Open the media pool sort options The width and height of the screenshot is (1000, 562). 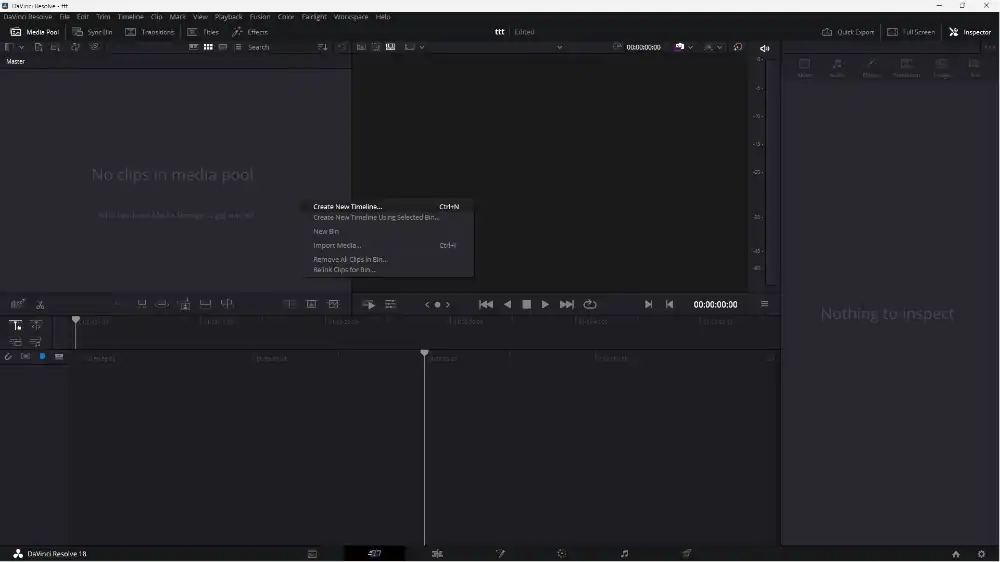tap(322, 47)
